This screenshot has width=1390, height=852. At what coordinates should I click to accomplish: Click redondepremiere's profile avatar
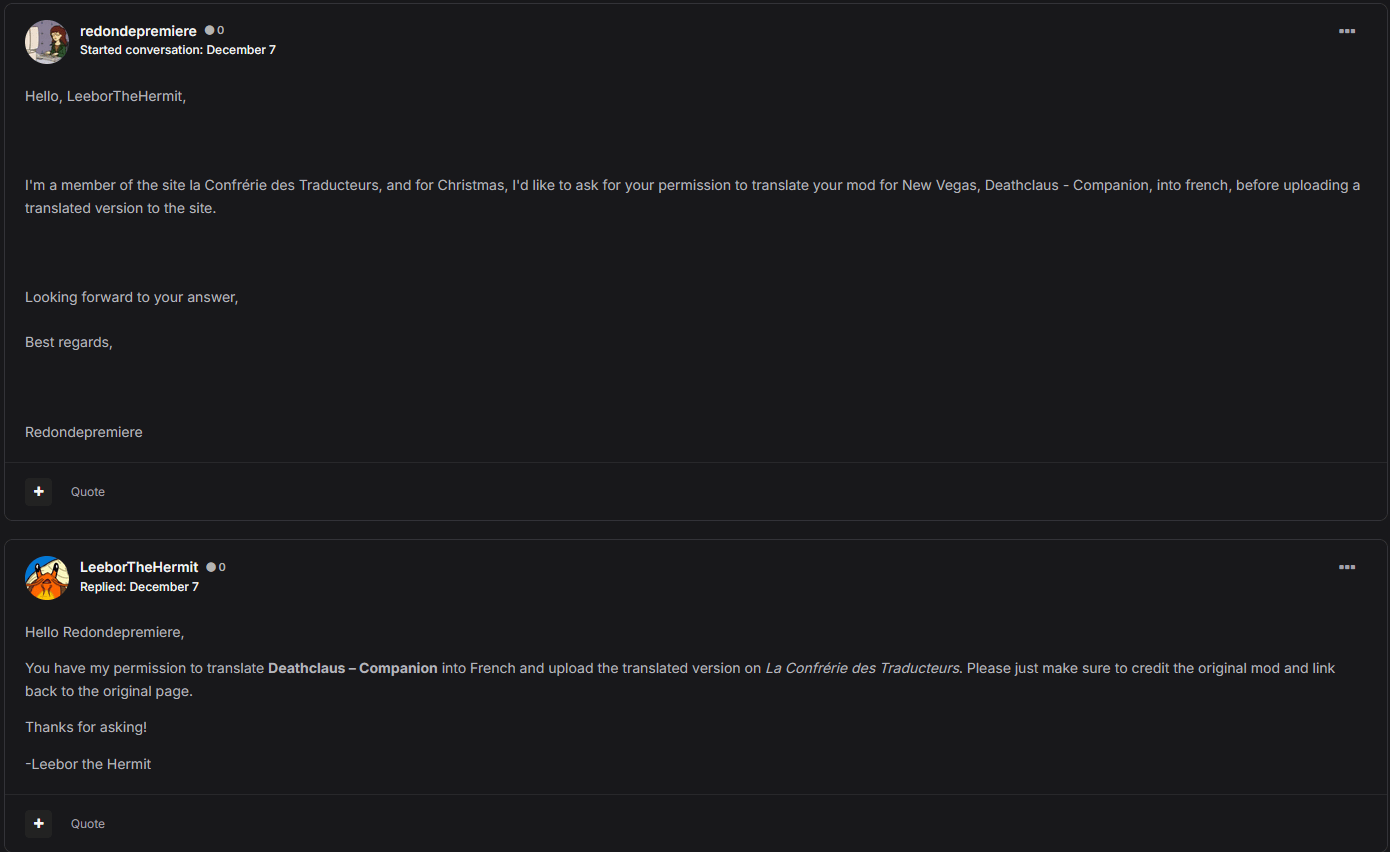tap(47, 41)
